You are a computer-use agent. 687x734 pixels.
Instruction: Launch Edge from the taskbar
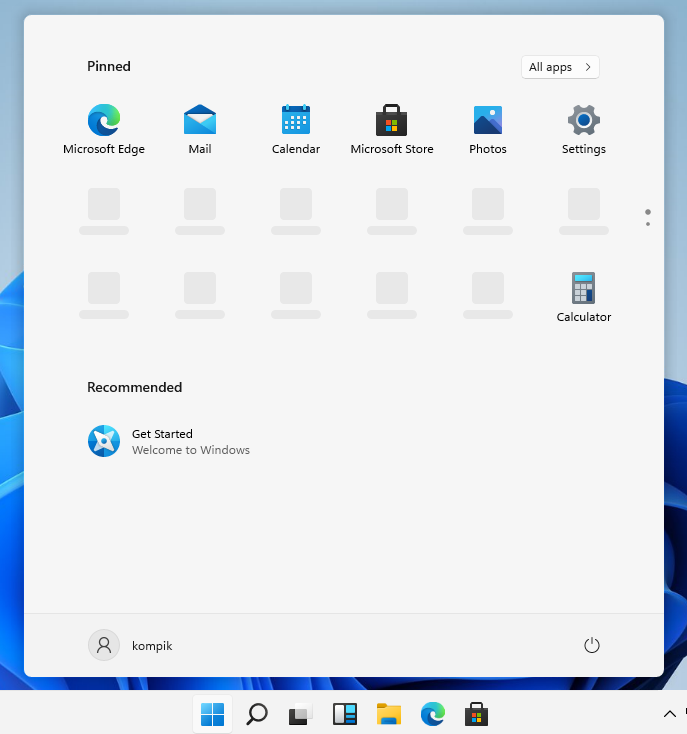tap(433, 714)
